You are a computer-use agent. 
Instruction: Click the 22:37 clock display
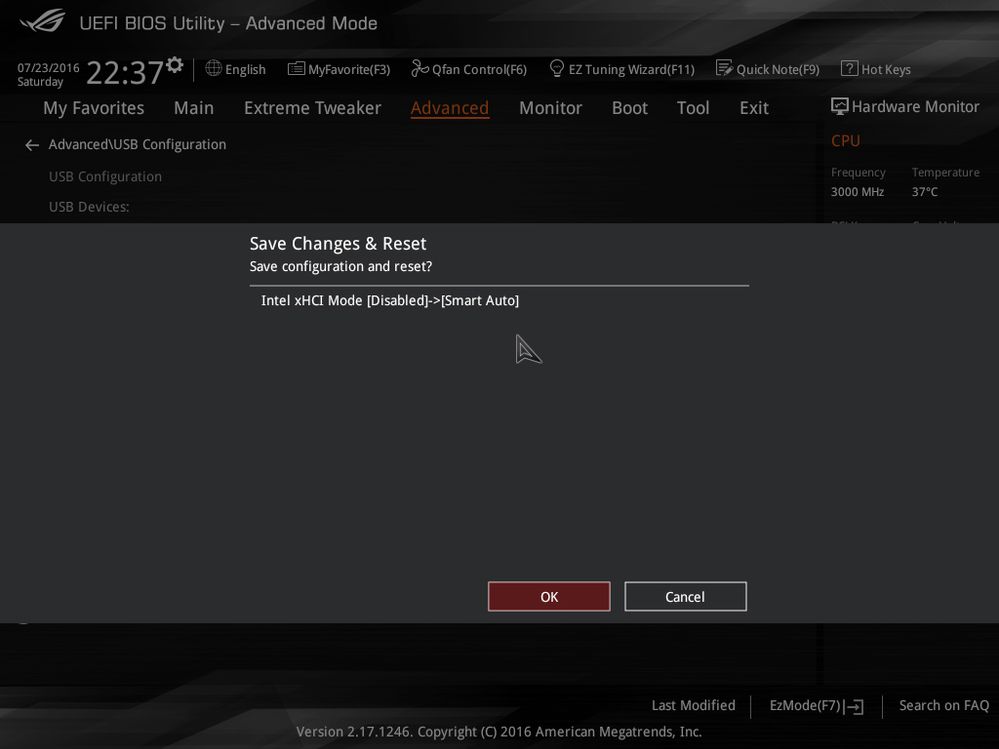point(125,72)
